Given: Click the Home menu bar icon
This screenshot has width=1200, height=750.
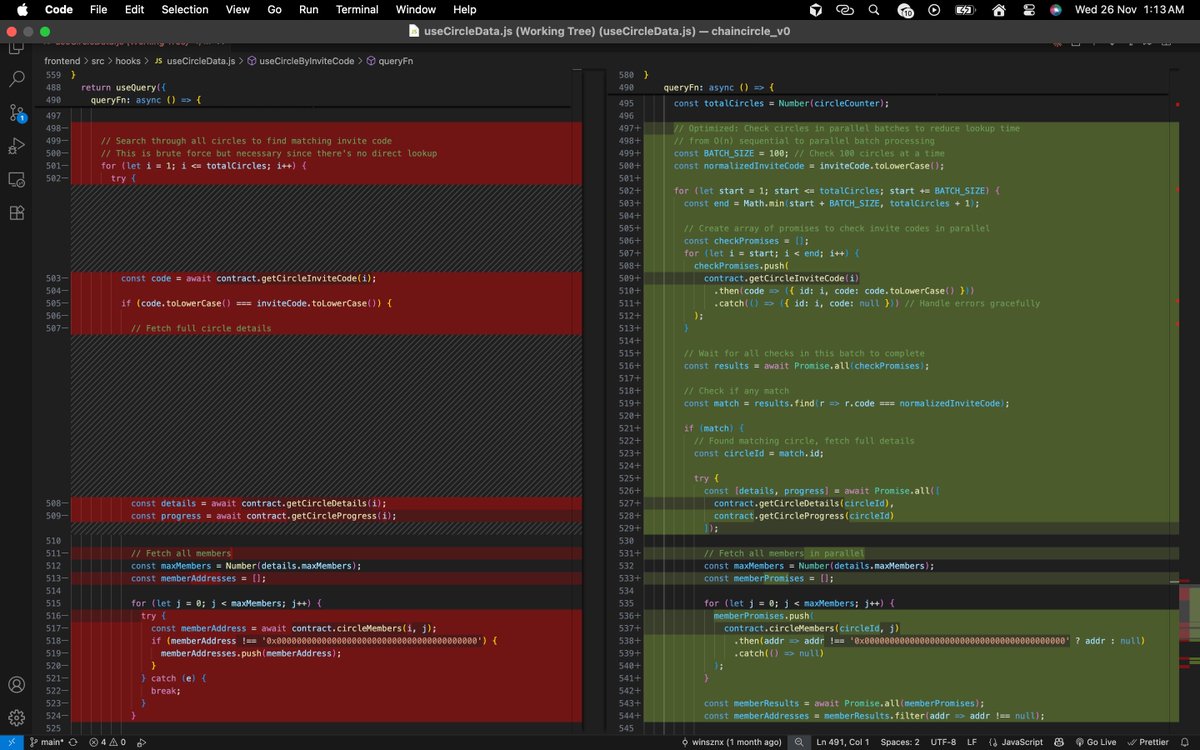Looking at the screenshot, I should pos(998,9).
